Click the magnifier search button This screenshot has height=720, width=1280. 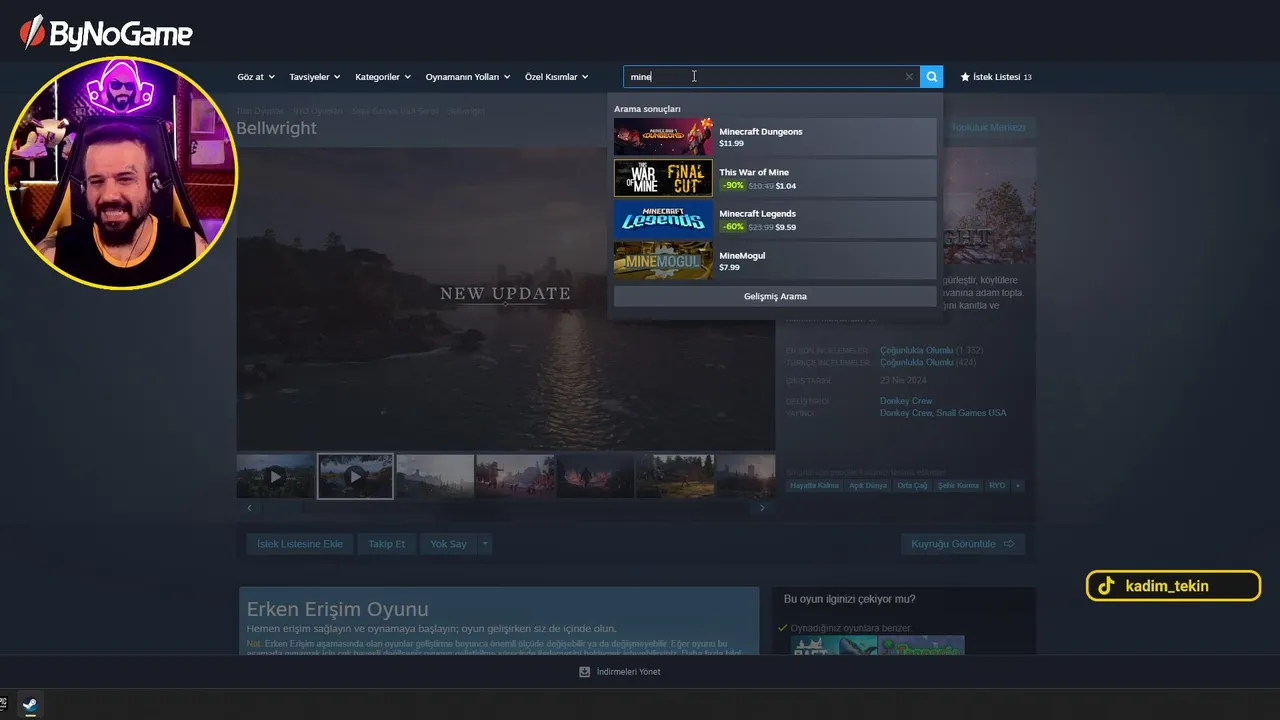pyautogui.click(x=931, y=77)
